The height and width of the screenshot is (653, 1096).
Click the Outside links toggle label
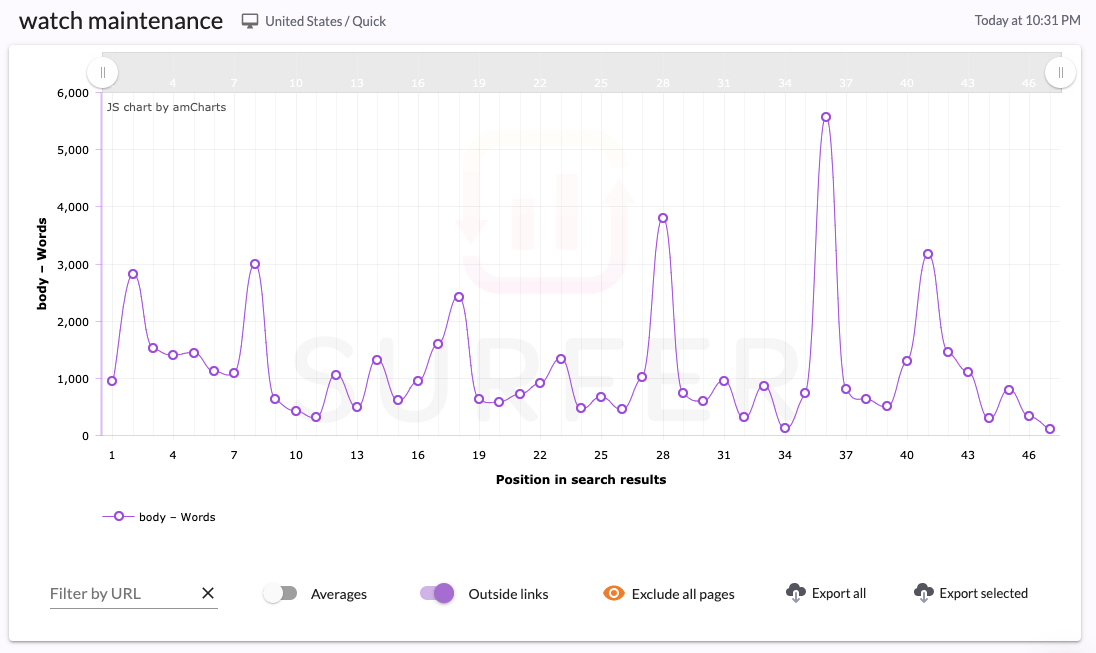tap(508, 594)
